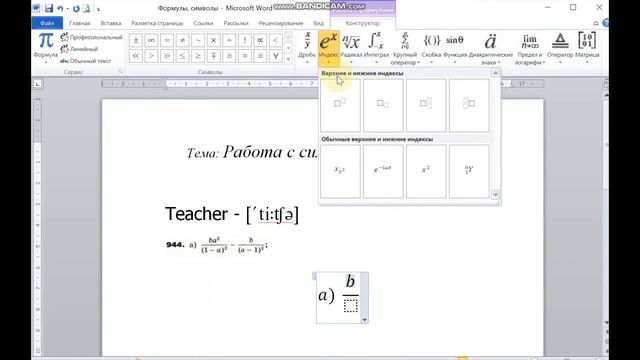The width and height of the screenshot is (640, 360).
Task: Select the Вид ribbon tab
Action: point(318,23)
